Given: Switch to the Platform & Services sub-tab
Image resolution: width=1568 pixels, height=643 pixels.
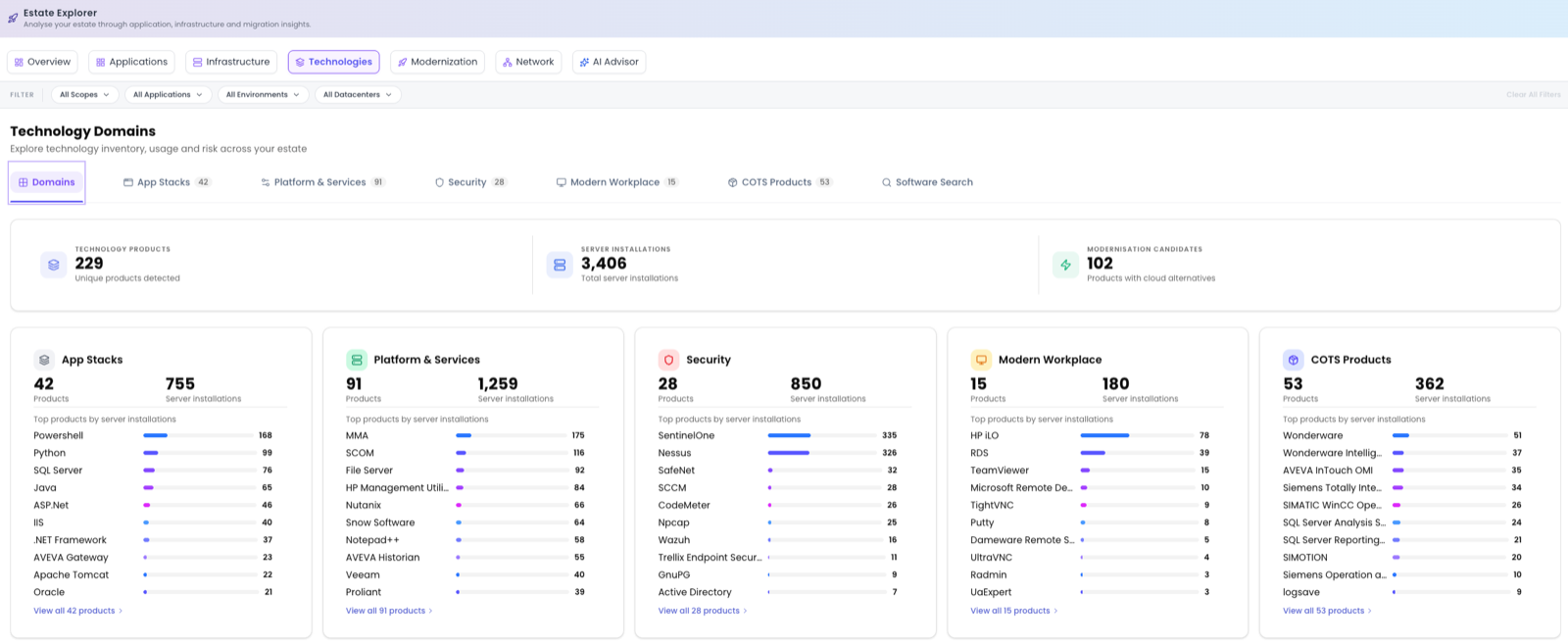Looking at the screenshot, I should pos(322,182).
